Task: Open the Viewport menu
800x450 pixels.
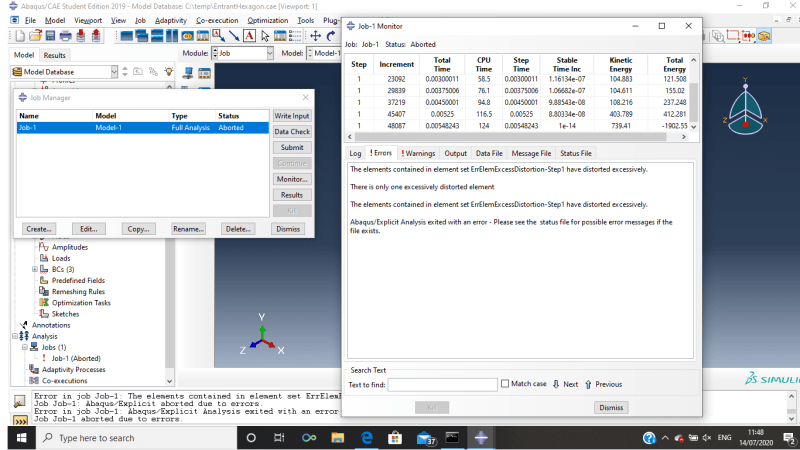Action: (88, 20)
